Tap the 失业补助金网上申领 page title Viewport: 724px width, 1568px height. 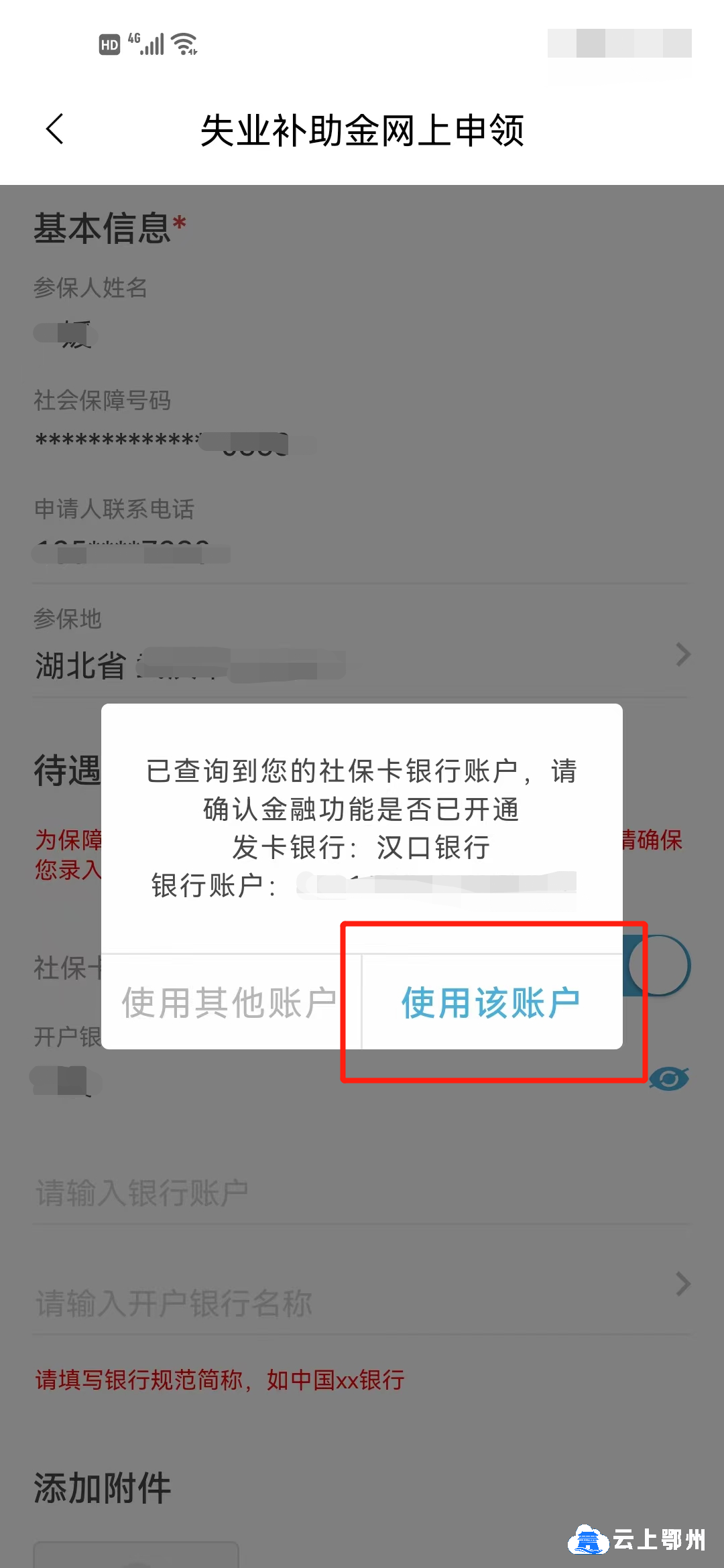(362, 130)
